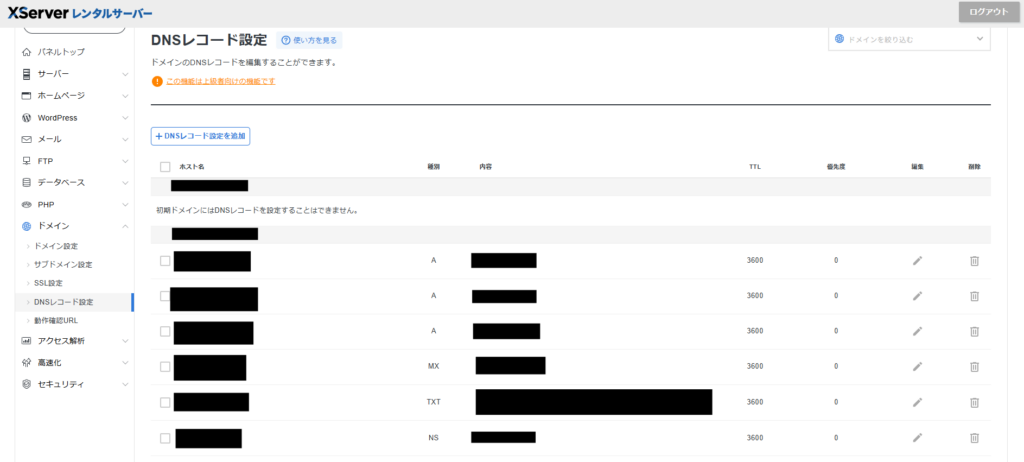
Task: Click XServer レンタルサーバー logo
Action: [81, 13]
